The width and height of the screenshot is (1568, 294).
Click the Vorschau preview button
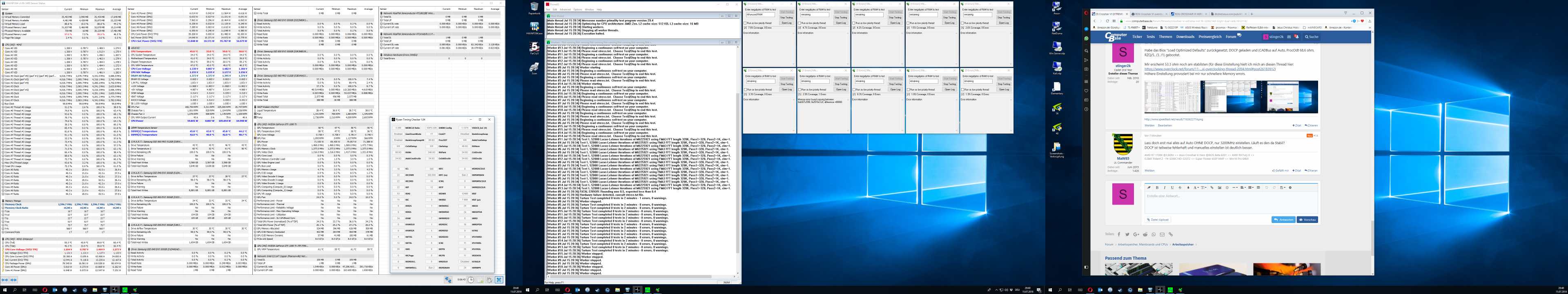pyautogui.click(x=1307, y=220)
